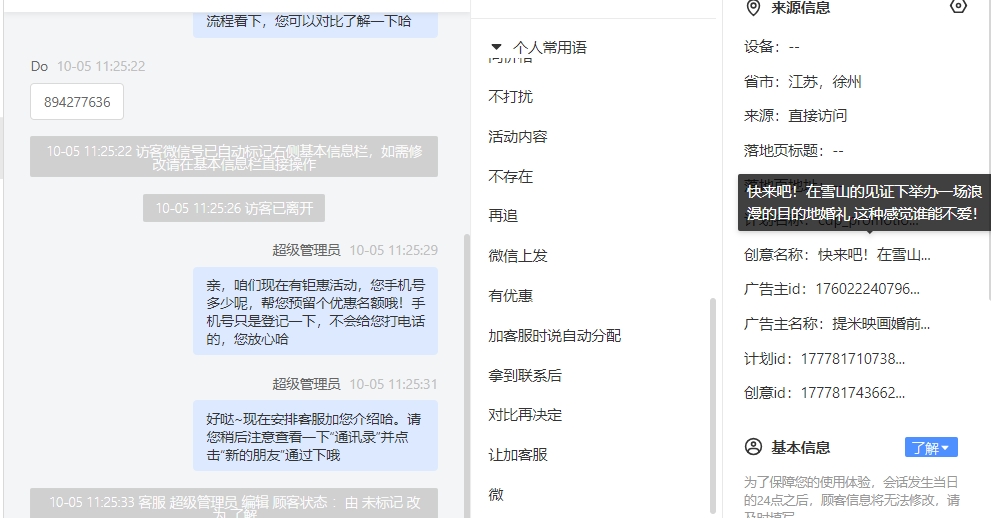Select the quick phrase 活动内容
This screenshot has width=991, height=518.
[x=518, y=136]
